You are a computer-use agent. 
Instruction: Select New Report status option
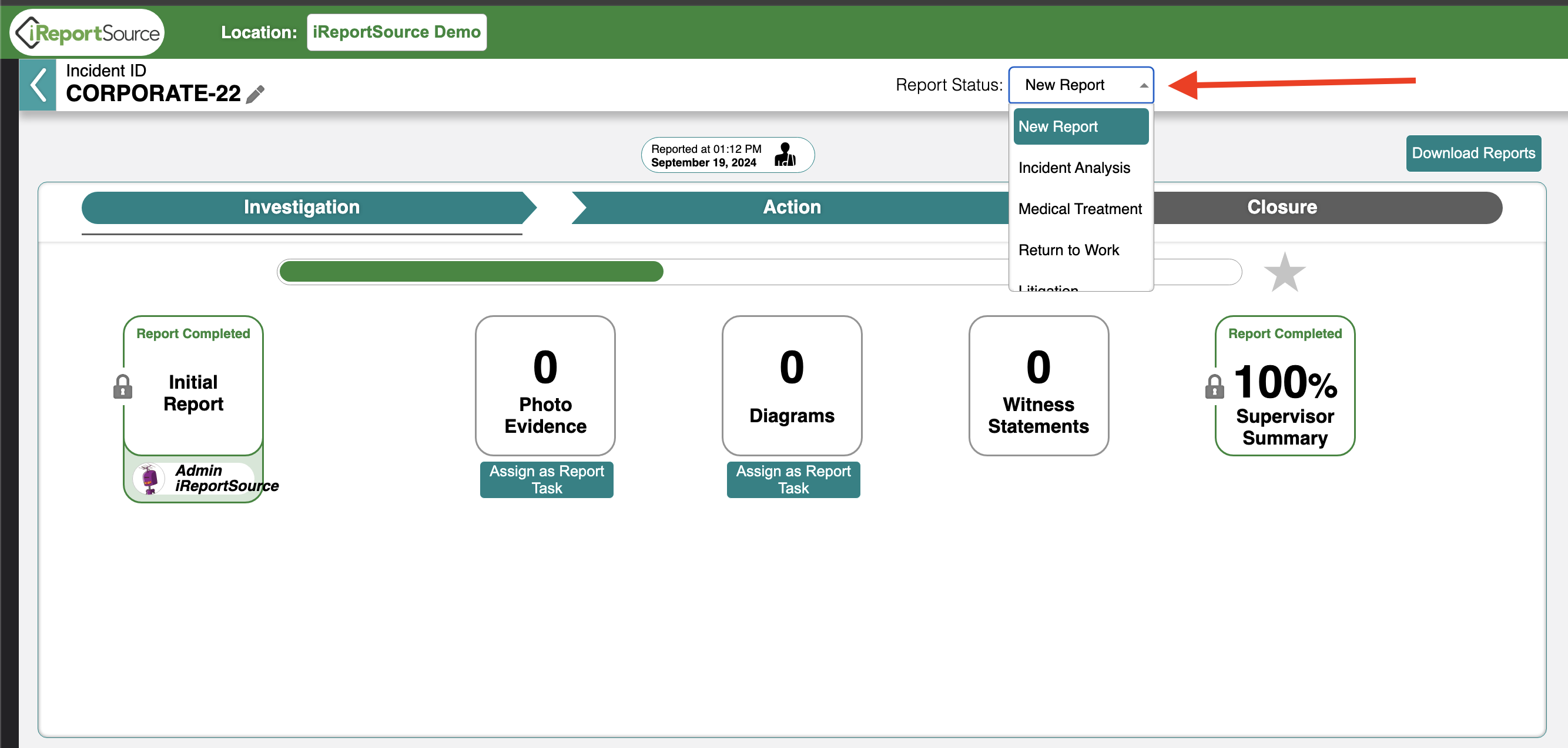coord(1080,126)
